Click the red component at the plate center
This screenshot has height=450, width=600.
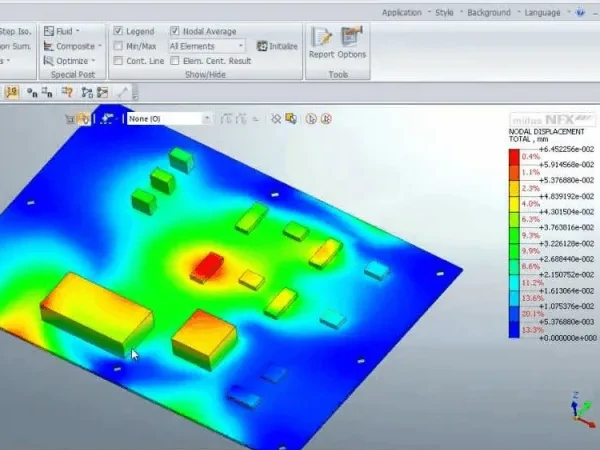click(207, 267)
